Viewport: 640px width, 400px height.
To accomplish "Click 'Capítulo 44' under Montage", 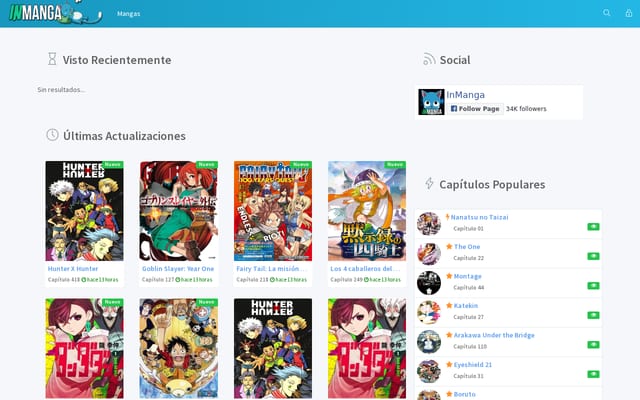I will 469,287.
